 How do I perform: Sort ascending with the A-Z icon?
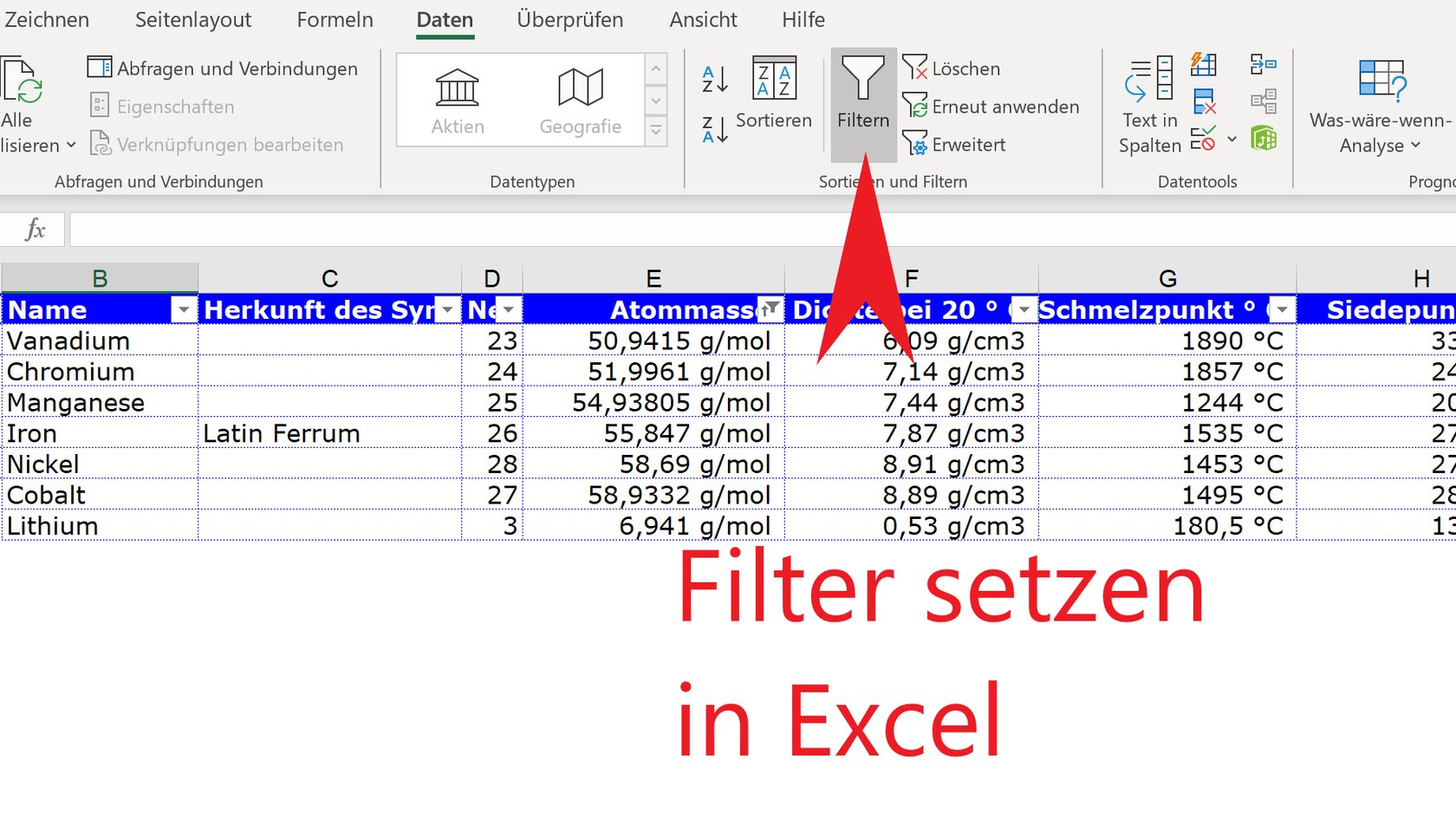[715, 80]
